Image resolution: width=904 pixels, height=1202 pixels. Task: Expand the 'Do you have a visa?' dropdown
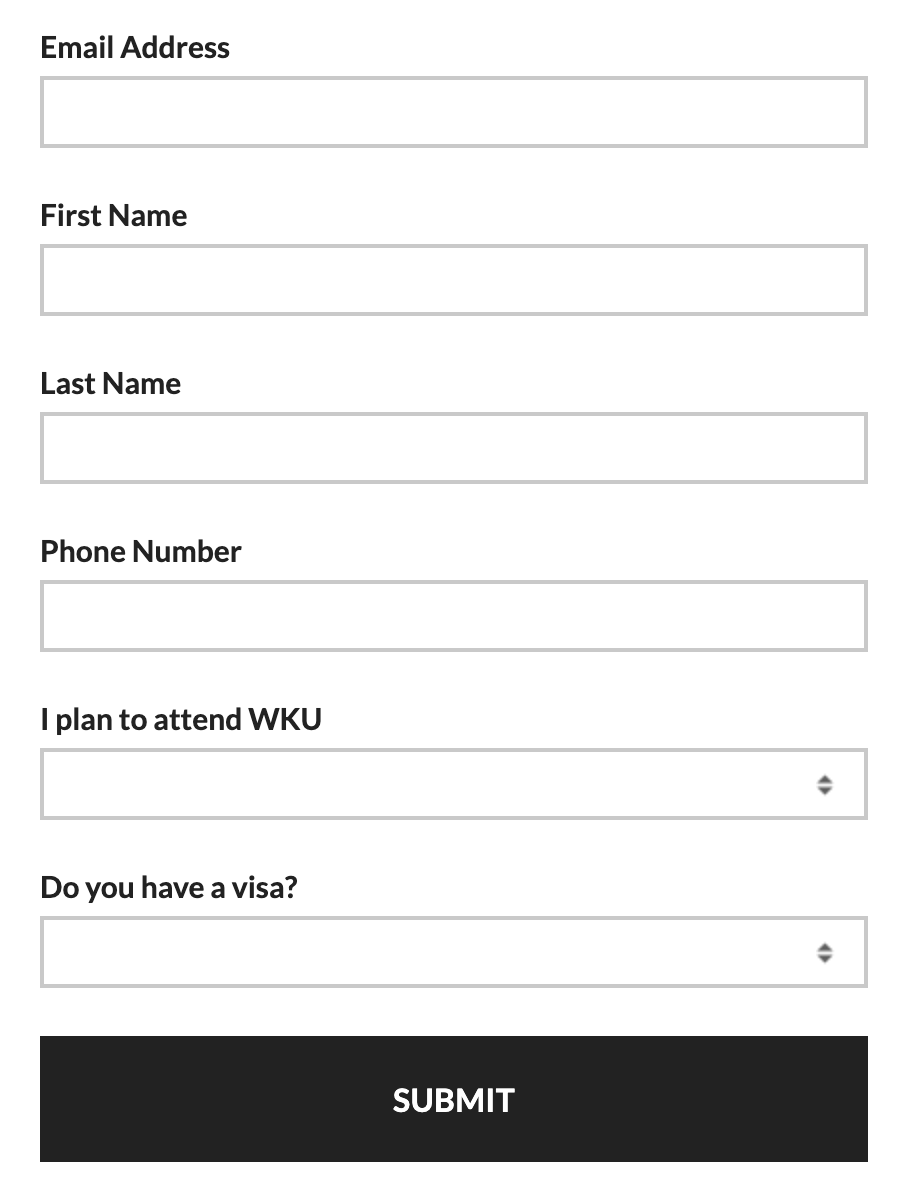point(453,952)
